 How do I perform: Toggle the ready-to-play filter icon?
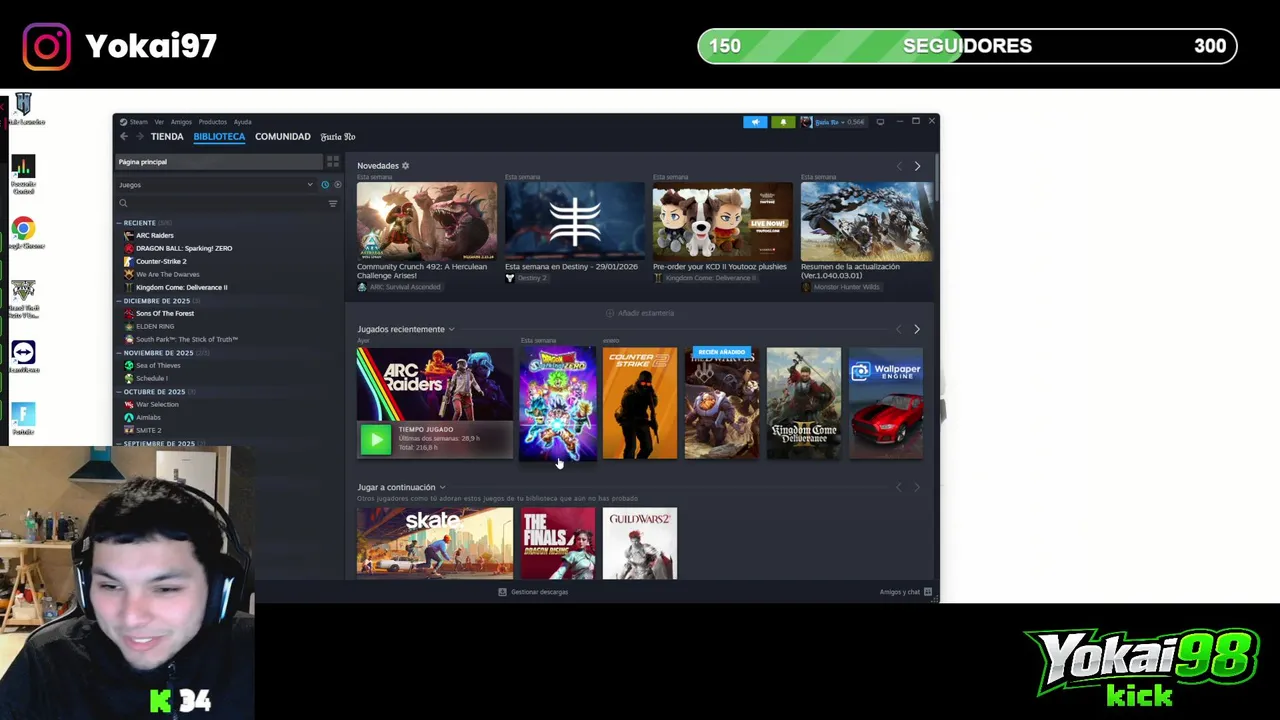pyautogui.click(x=337, y=185)
